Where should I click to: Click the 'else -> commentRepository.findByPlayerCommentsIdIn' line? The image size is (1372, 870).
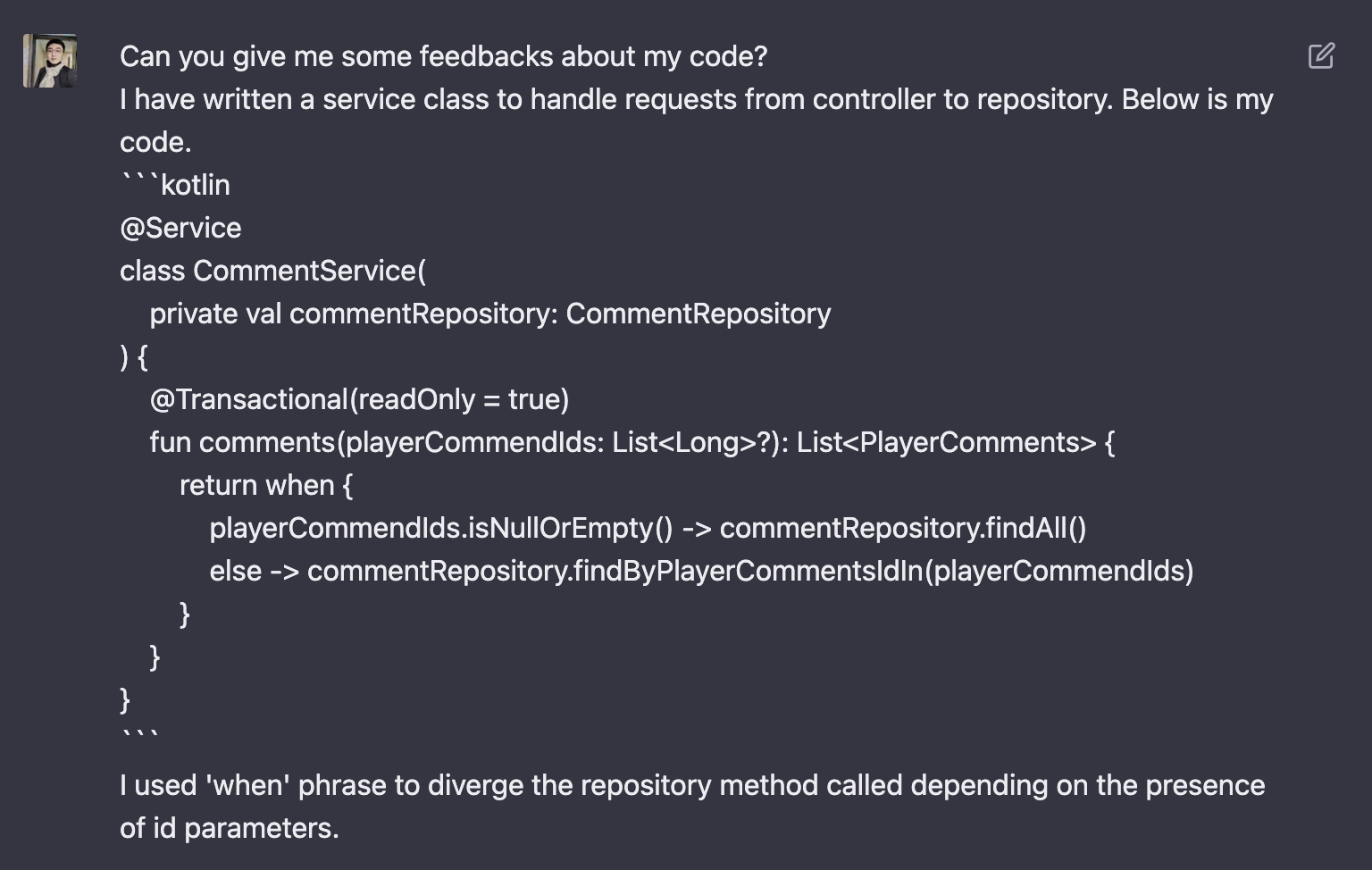pos(701,571)
